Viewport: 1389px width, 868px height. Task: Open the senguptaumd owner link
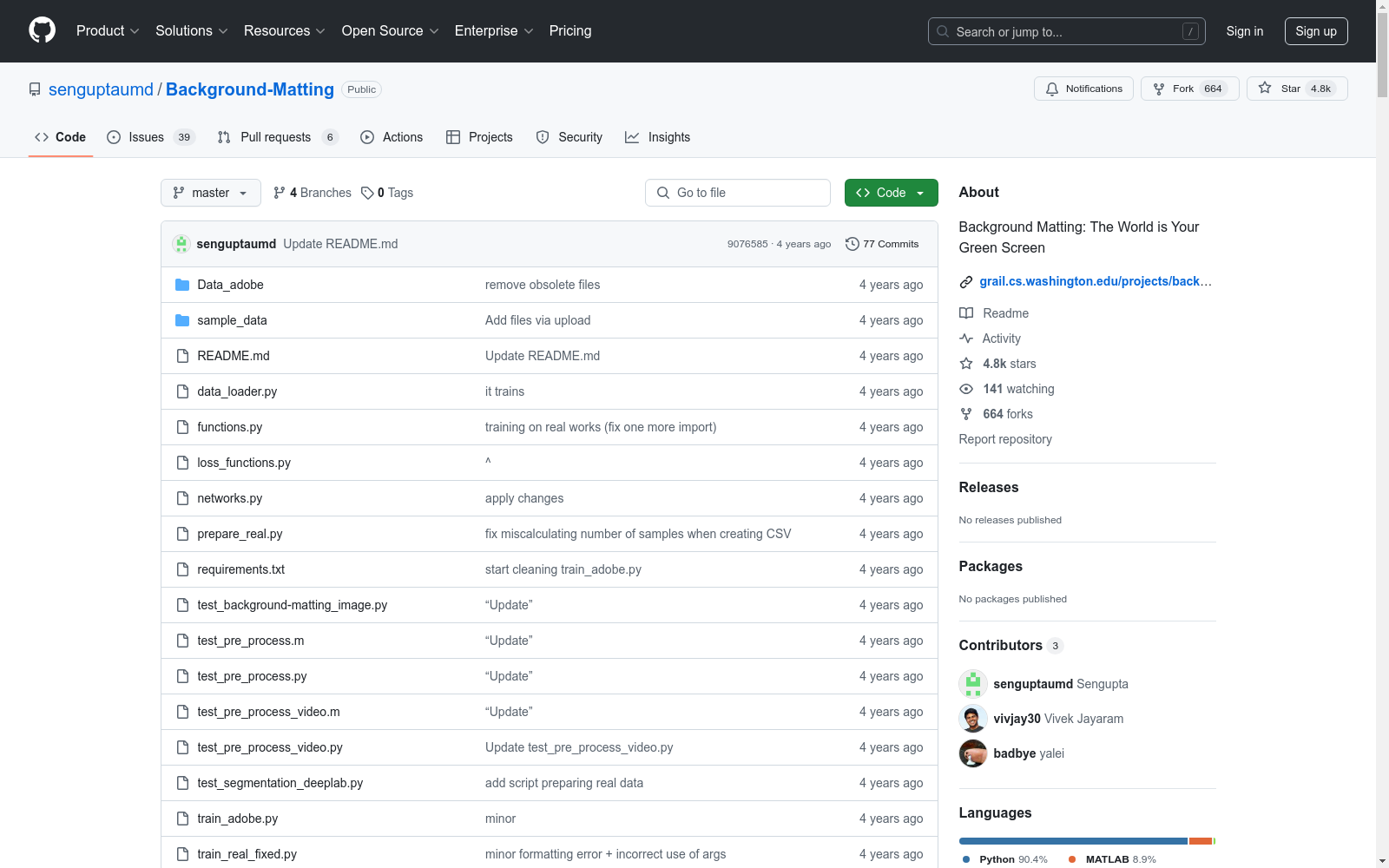click(101, 89)
